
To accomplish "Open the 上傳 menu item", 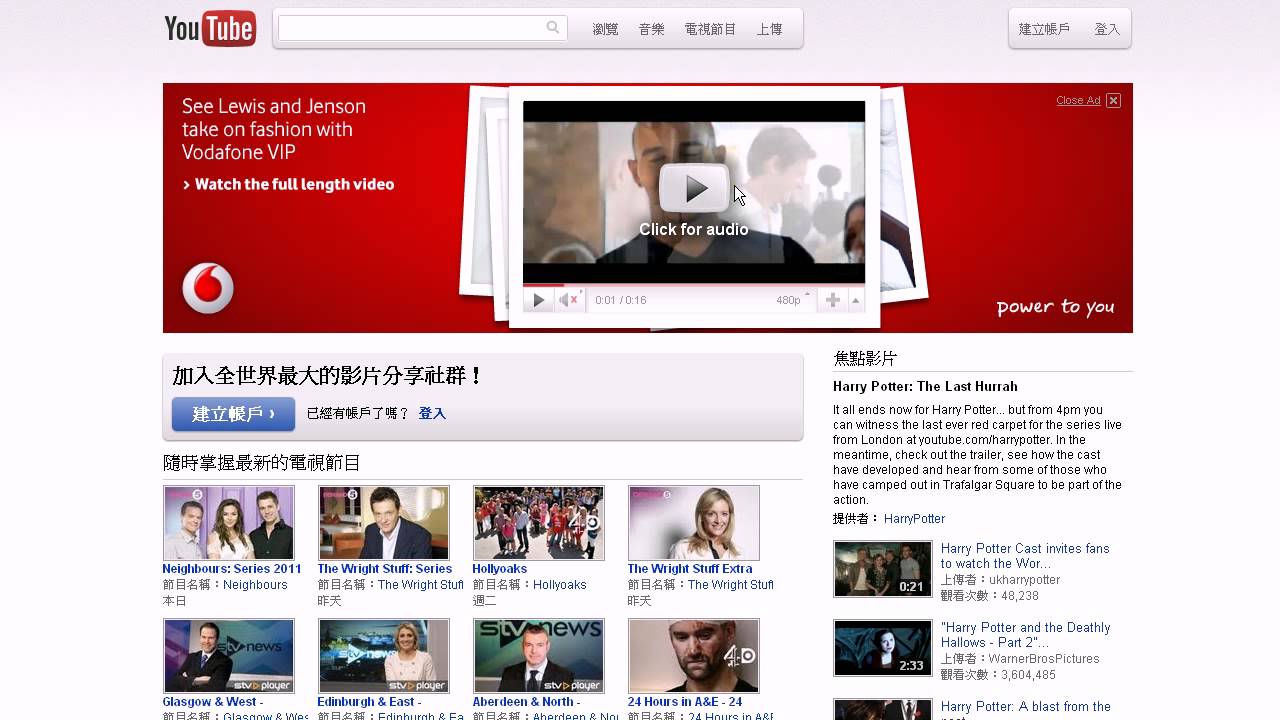I will tap(769, 29).
